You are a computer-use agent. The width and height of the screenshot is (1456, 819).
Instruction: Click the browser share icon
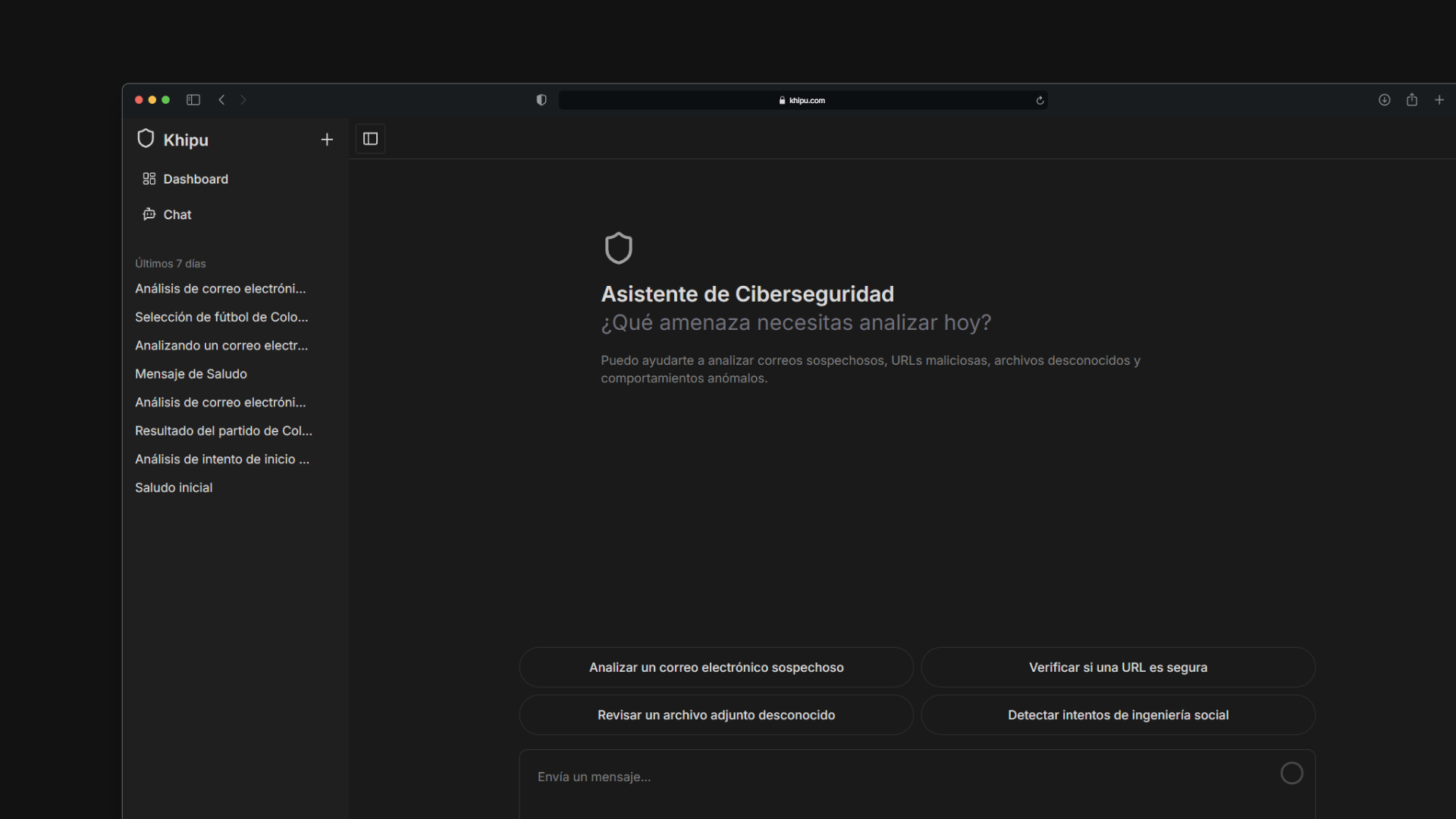(x=1411, y=100)
